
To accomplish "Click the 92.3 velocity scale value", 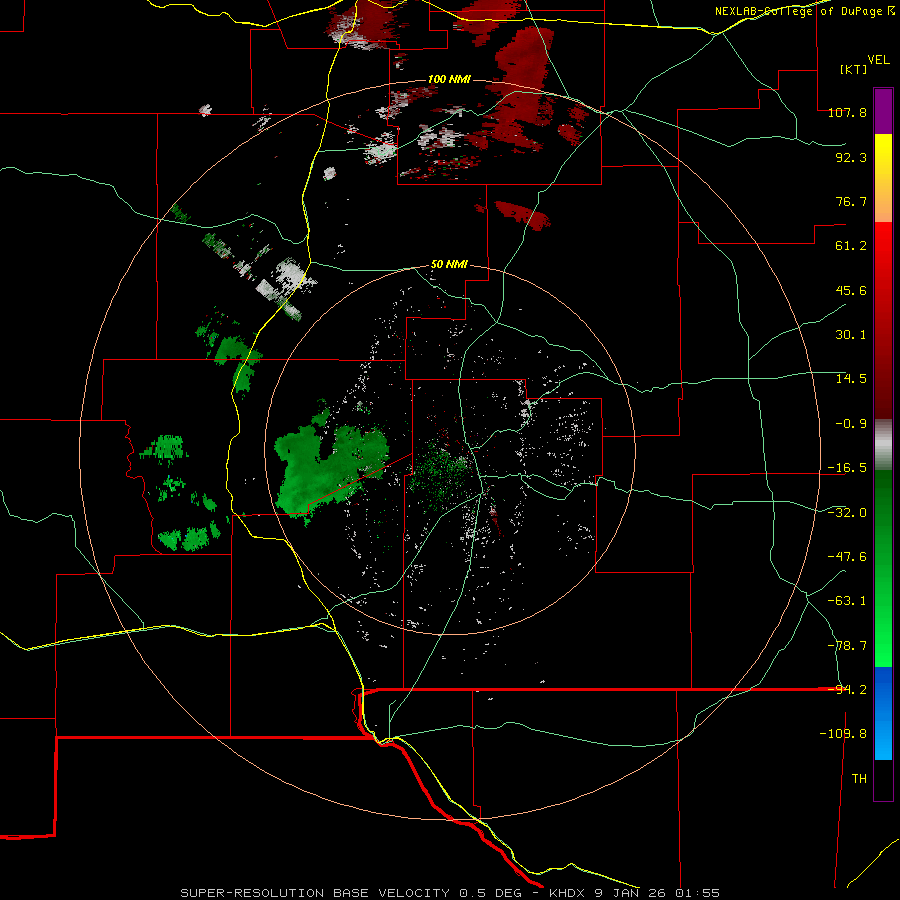I will 851,157.
